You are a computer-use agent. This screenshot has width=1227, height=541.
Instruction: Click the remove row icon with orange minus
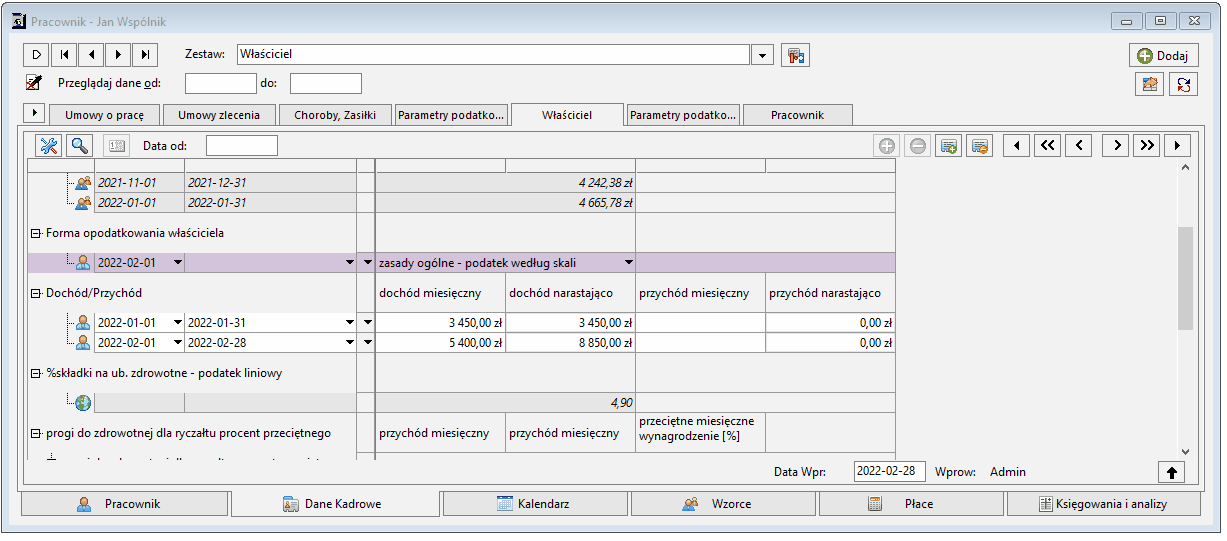coord(980,146)
